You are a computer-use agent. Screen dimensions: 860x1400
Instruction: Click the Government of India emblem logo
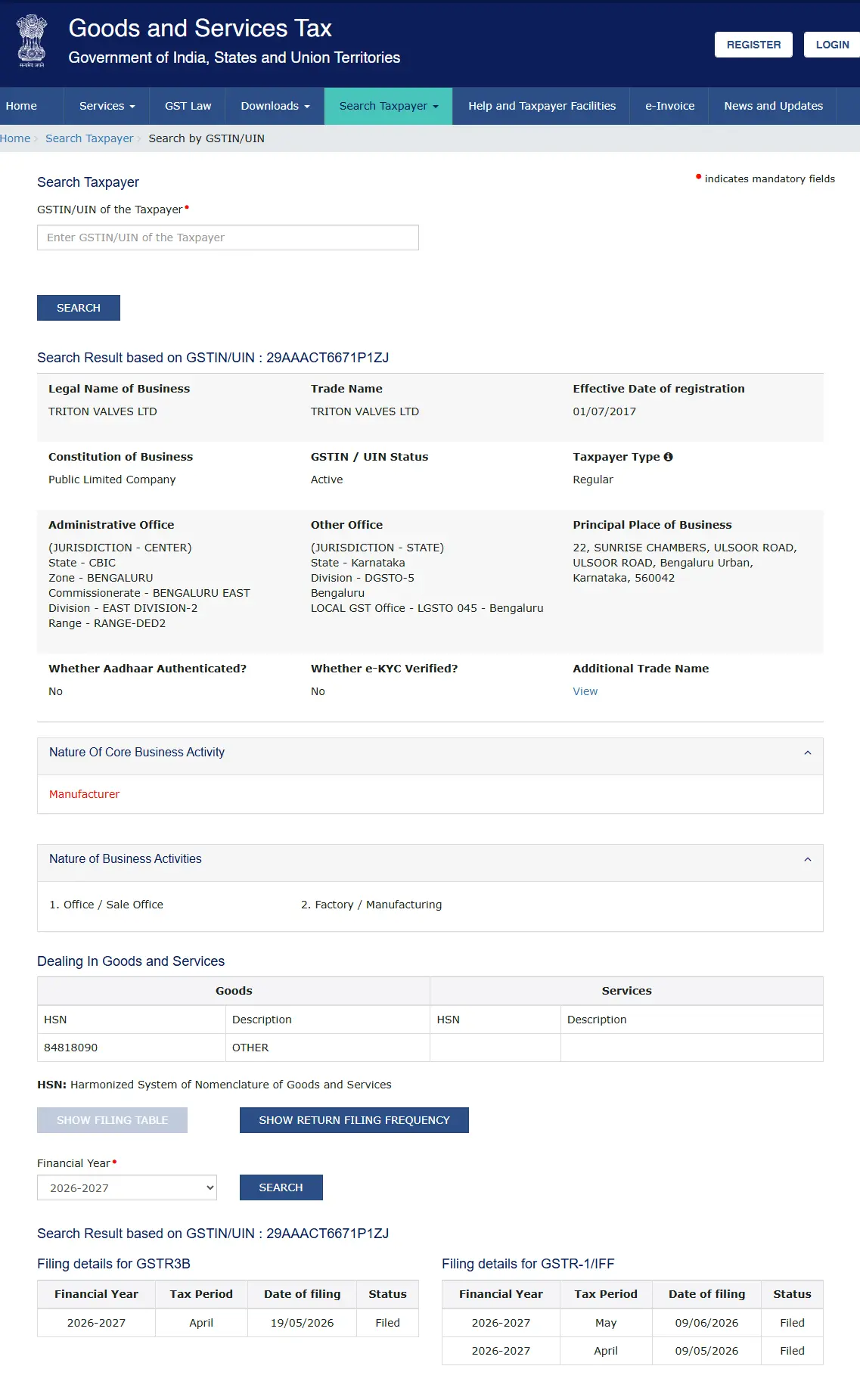pyautogui.click(x=32, y=41)
